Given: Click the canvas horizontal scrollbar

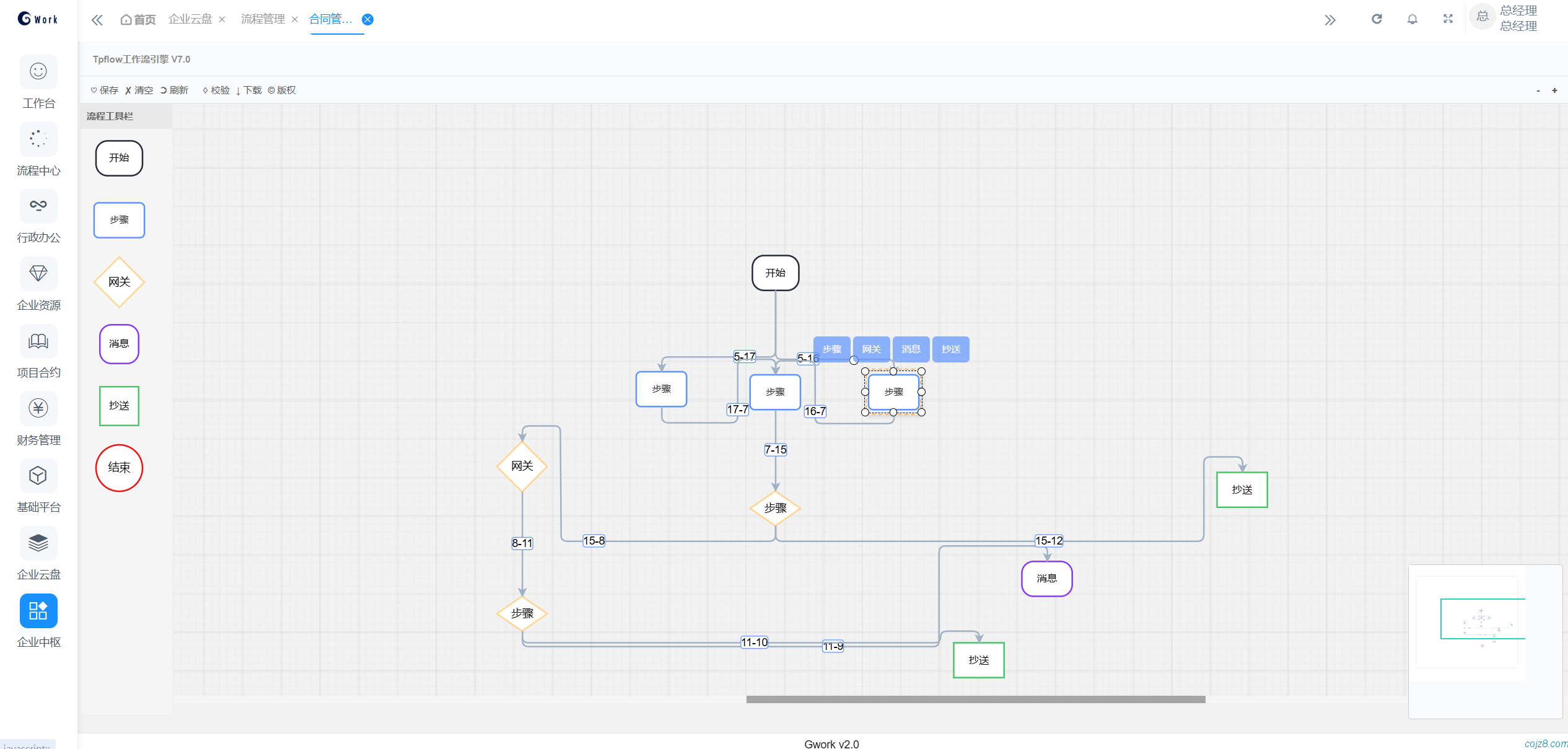Looking at the screenshot, I should coord(975,699).
